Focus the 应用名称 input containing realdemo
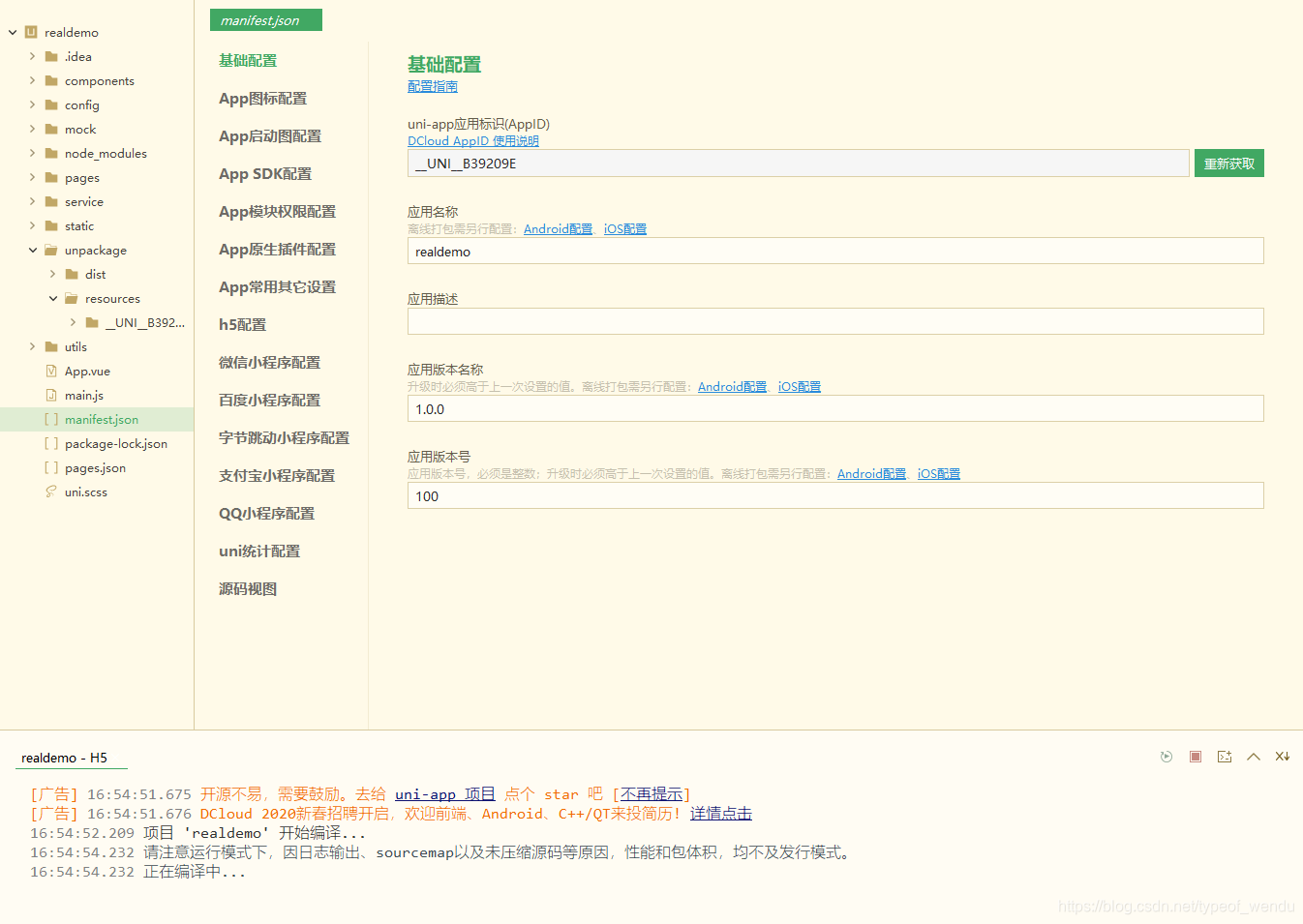 (835, 251)
